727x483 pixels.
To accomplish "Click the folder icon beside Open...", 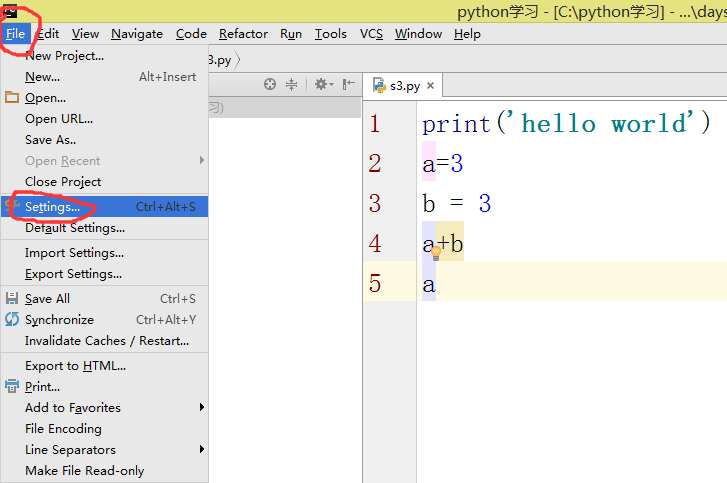I will pyautogui.click(x=12, y=97).
